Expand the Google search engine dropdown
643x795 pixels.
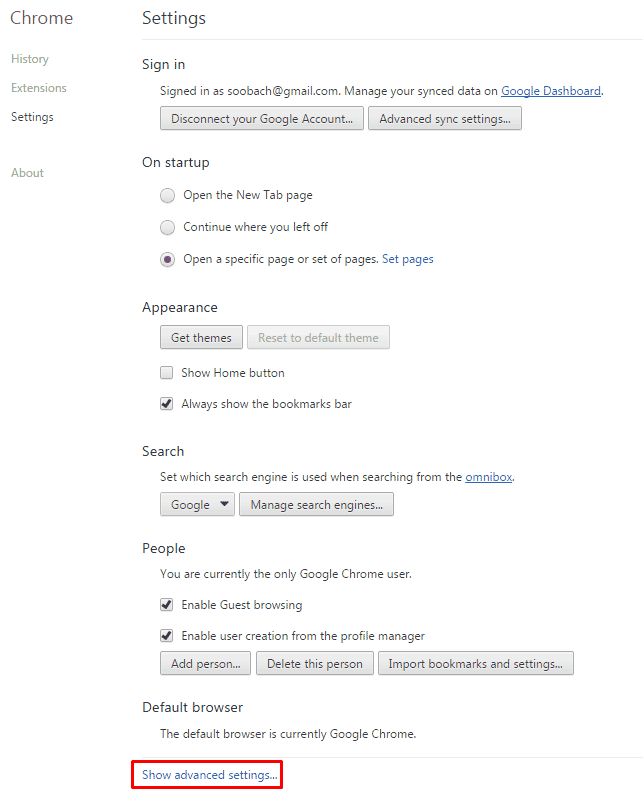[x=197, y=504]
